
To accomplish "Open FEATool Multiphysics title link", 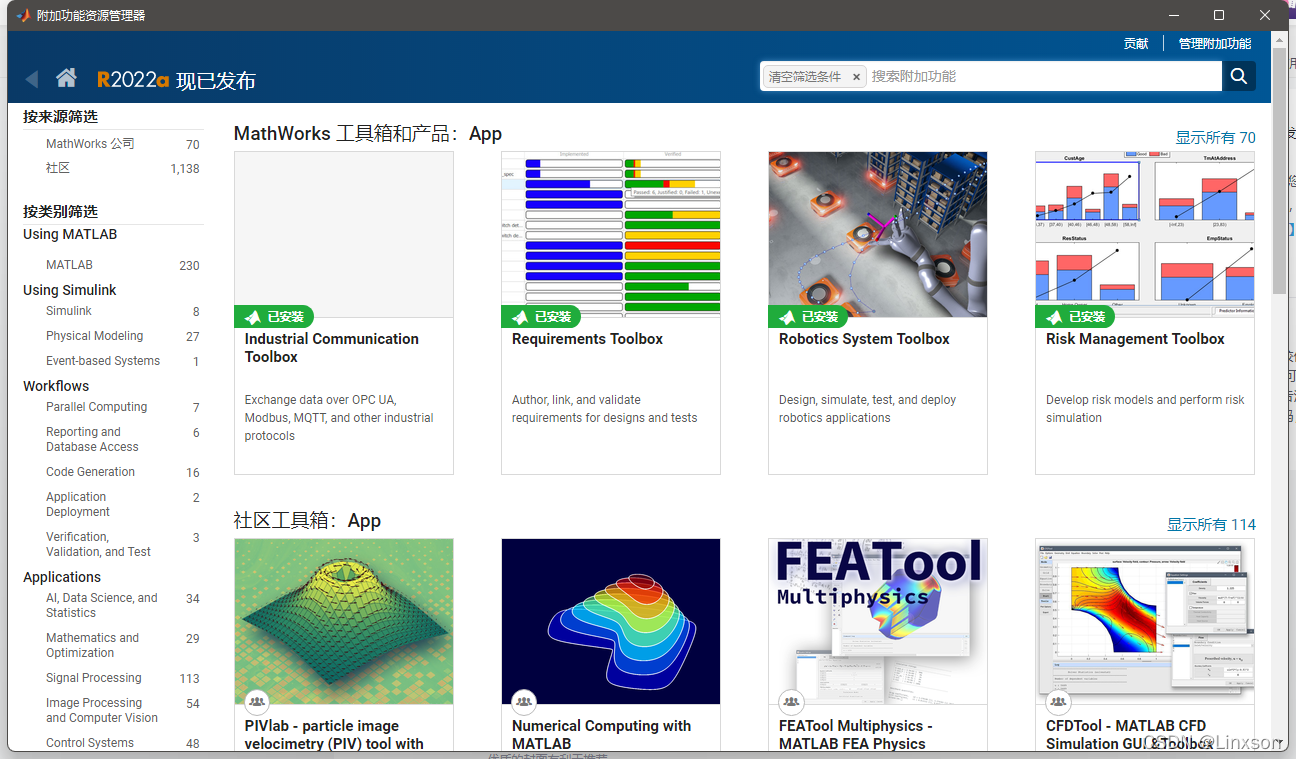I will (855, 735).
